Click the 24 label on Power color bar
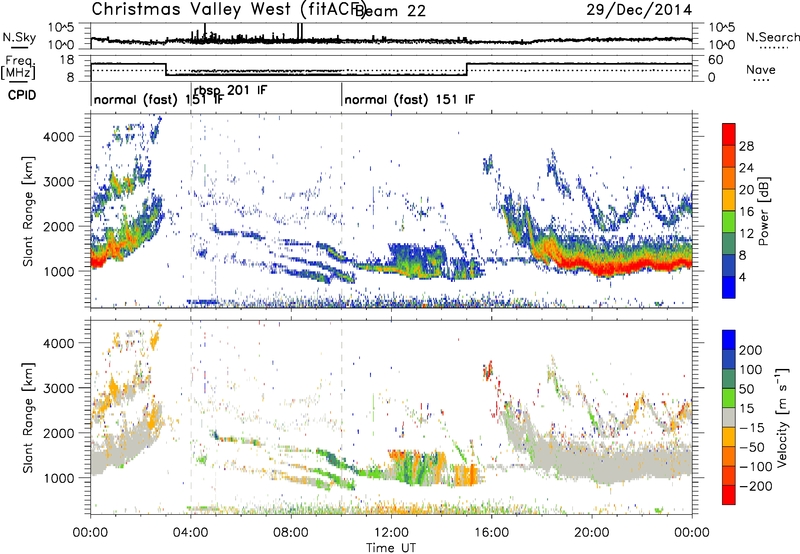The height and width of the screenshot is (554, 800). [746, 168]
